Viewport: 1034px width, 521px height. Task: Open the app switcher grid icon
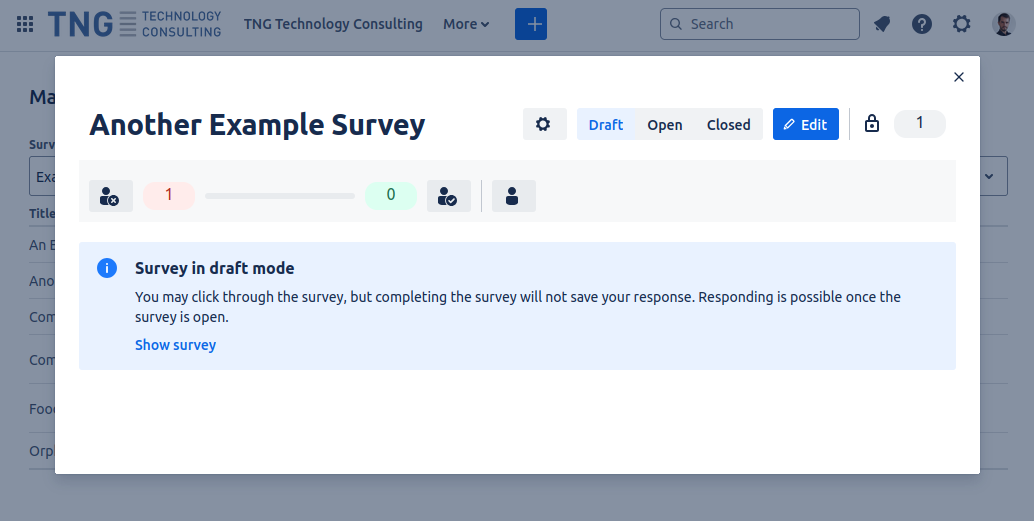(26, 24)
